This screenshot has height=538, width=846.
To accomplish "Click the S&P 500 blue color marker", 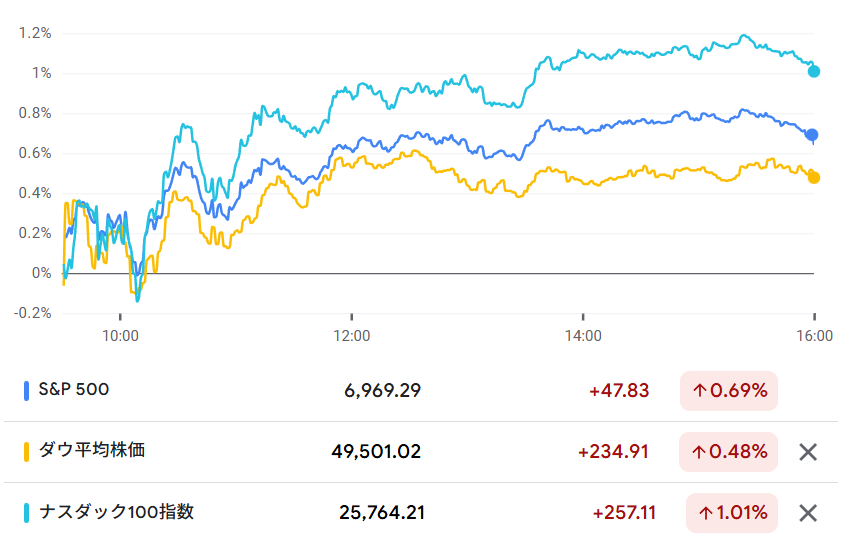I will tap(26, 391).
